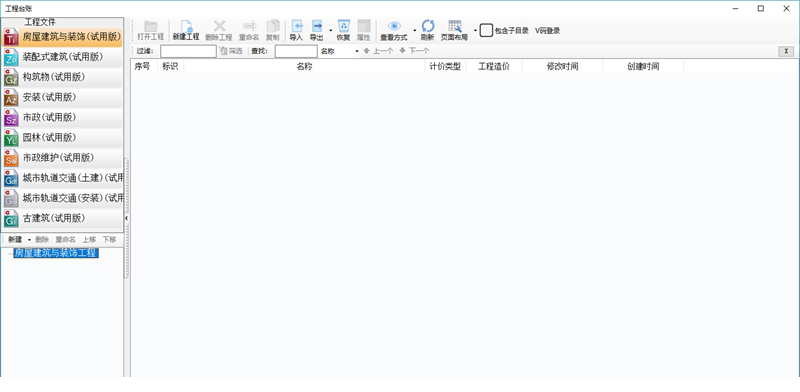Select 房屋建筑与装饰(试用版) category
Image resolution: width=800 pixels, height=392 pixels.
click(62, 37)
